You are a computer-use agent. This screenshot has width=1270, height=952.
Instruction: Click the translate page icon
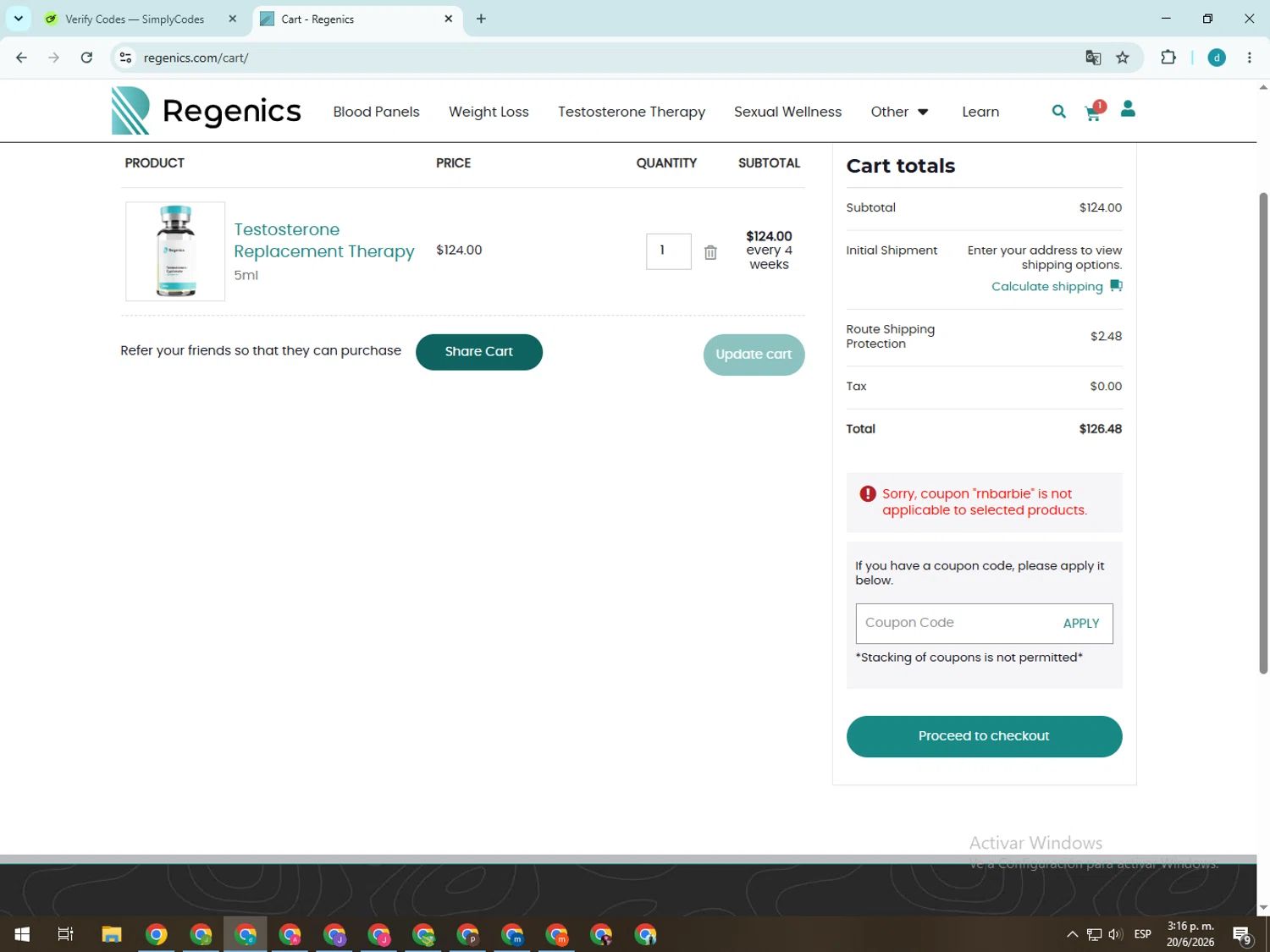[x=1093, y=58]
